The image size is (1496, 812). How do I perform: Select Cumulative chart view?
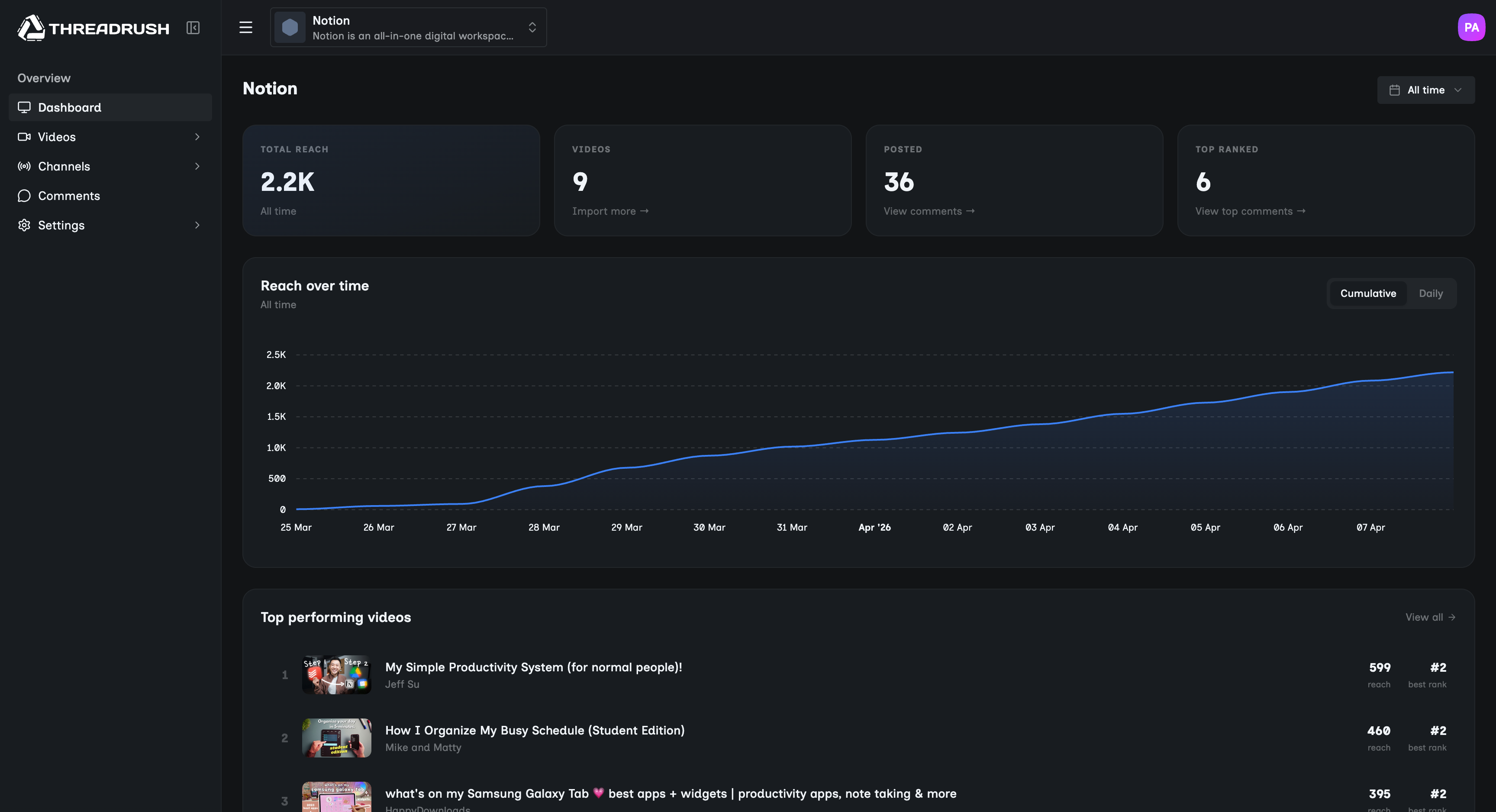1368,293
